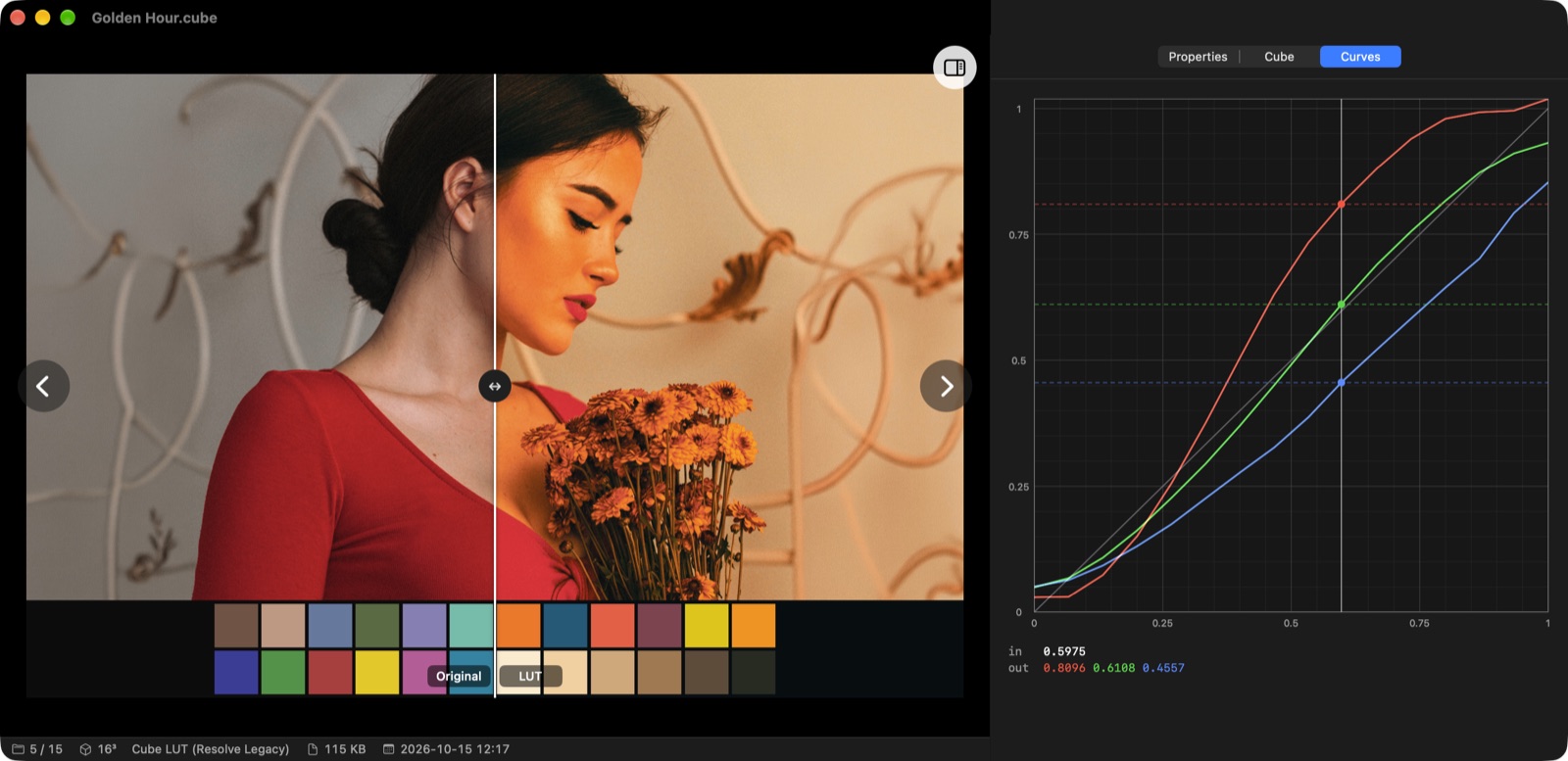The image size is (1568, 761).
Task: Click the file size icon beside 115 KB
Action: 313,749
